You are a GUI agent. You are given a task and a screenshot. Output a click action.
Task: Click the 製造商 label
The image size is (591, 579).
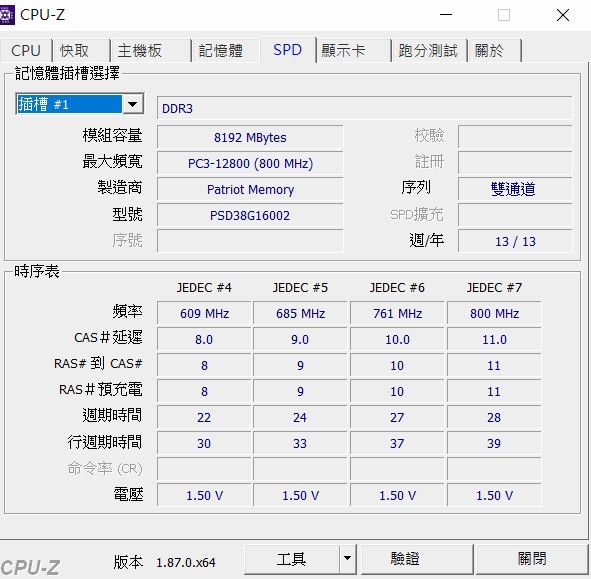coord(120,187)
